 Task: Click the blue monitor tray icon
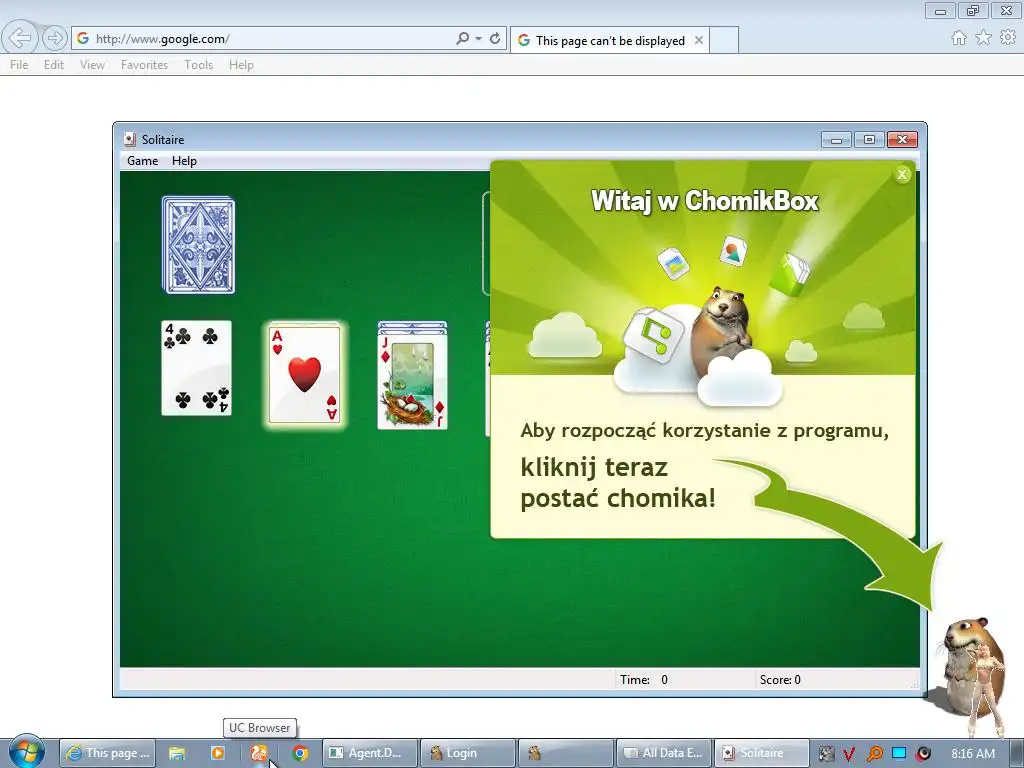coord(899,753)
